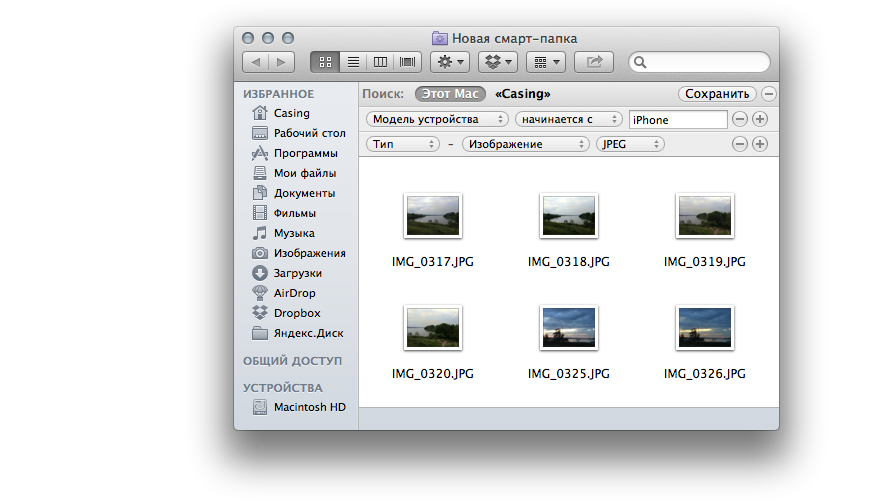Add a rule with Тип row plus
The image size is (892, 501).
point(760,144)
